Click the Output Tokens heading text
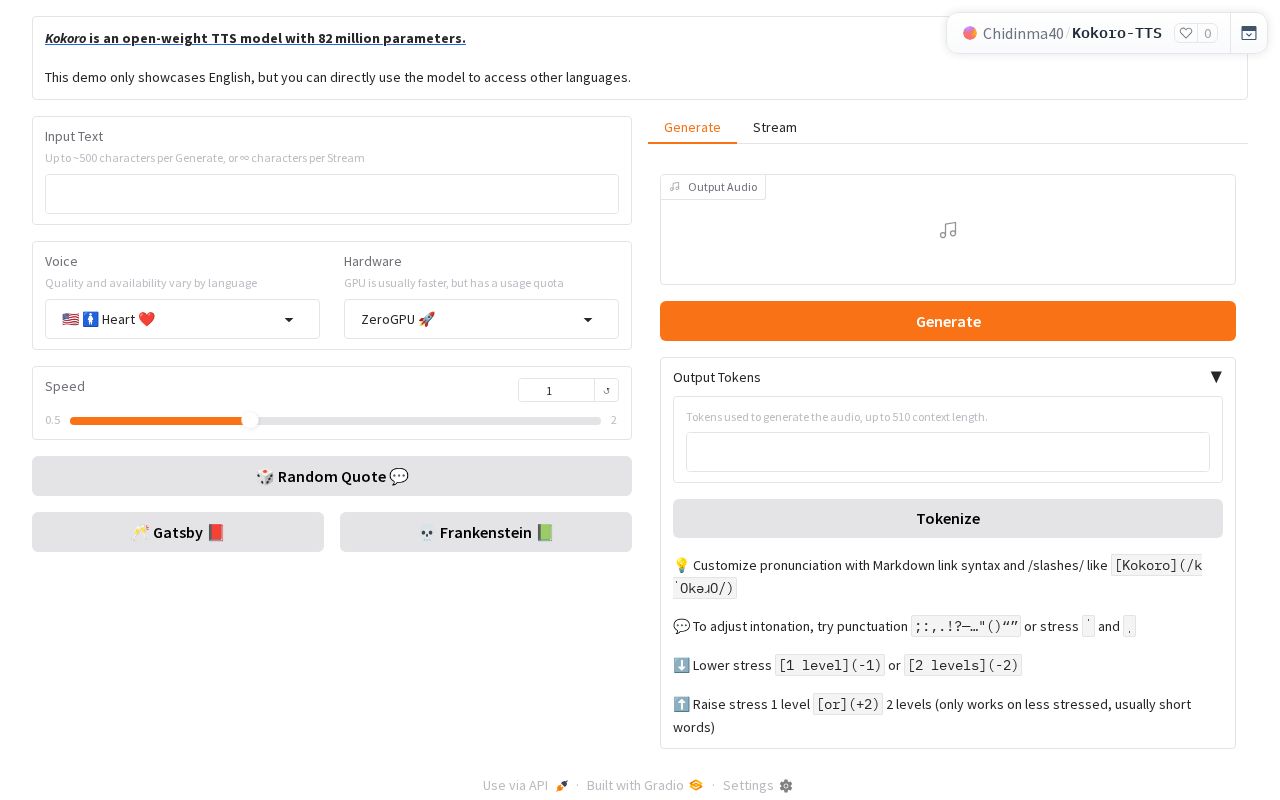Viewport: 1280px width, 800px height. click(x=717, y=377)
